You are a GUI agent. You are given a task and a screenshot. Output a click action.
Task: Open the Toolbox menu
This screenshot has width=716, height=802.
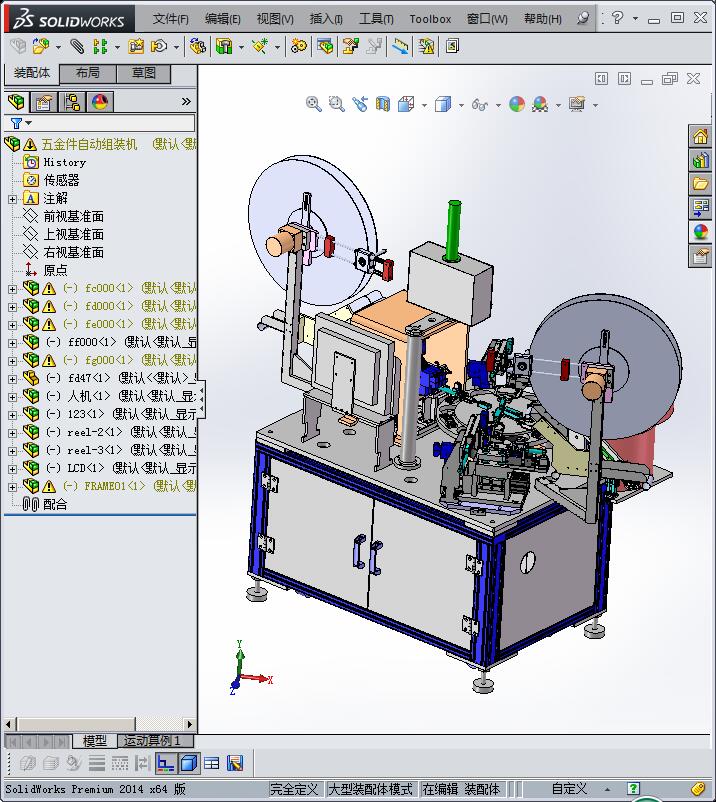(x=430, y=19)
